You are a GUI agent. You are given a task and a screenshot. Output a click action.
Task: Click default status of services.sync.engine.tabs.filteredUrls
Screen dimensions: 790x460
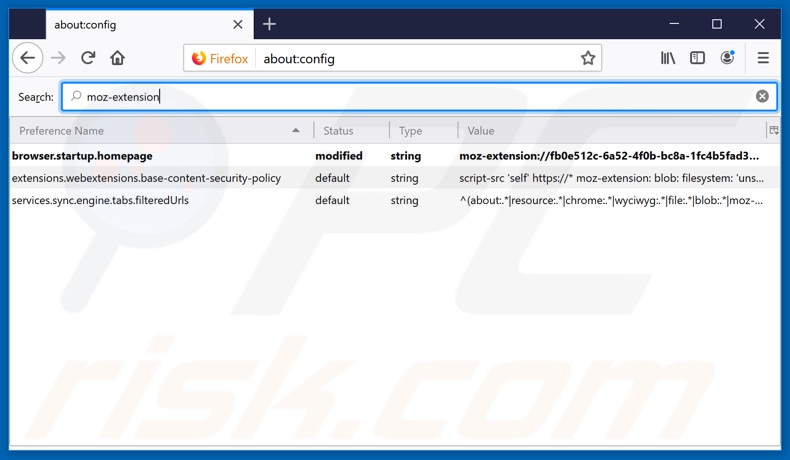point(332,200)
